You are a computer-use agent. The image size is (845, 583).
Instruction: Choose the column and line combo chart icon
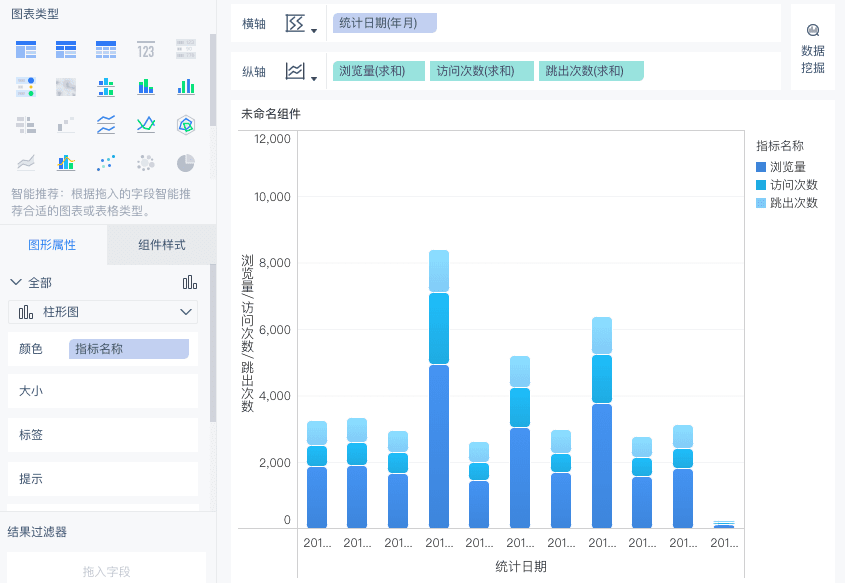click(66, 163)
